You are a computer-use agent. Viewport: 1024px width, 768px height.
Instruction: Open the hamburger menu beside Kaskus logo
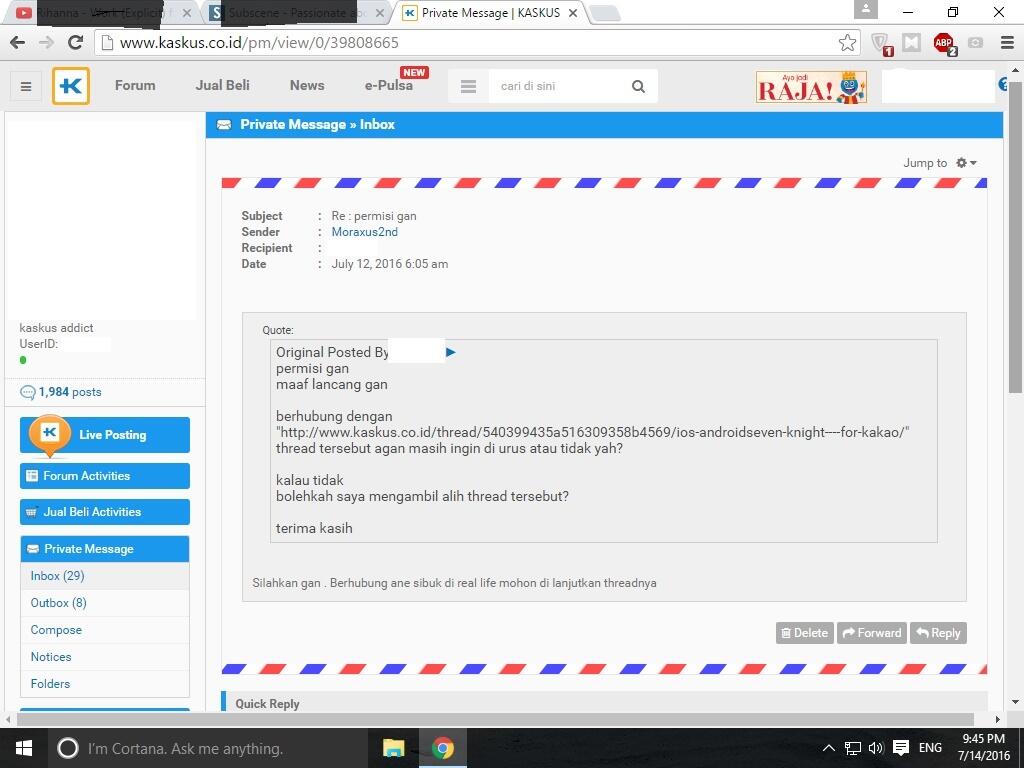click(x=26, y=86)
